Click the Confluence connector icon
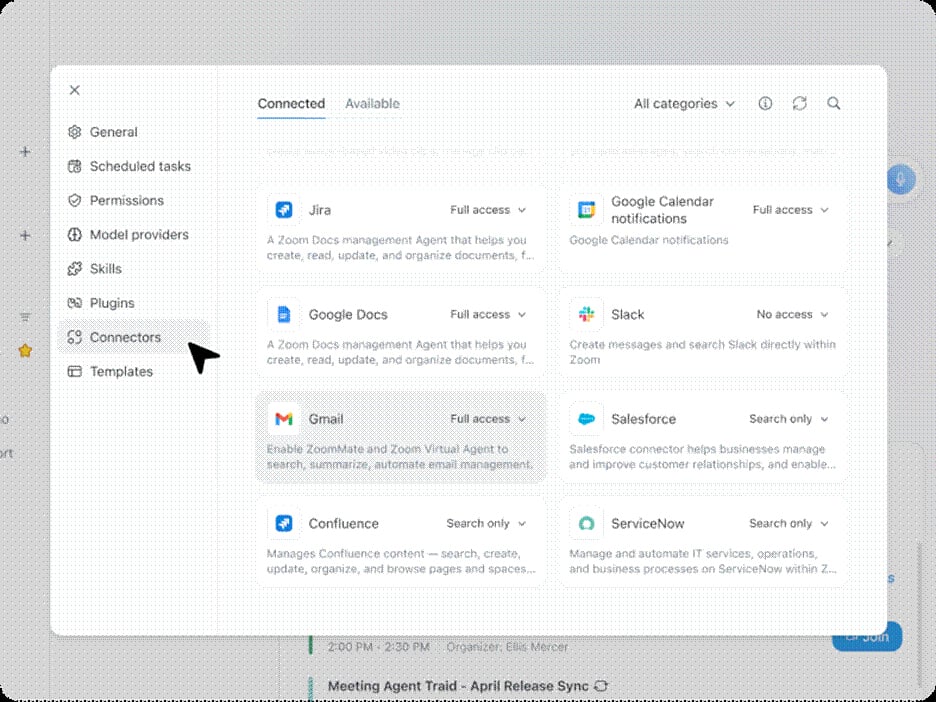The height and width of the screenshot is (702, 936). click(284, 524)
